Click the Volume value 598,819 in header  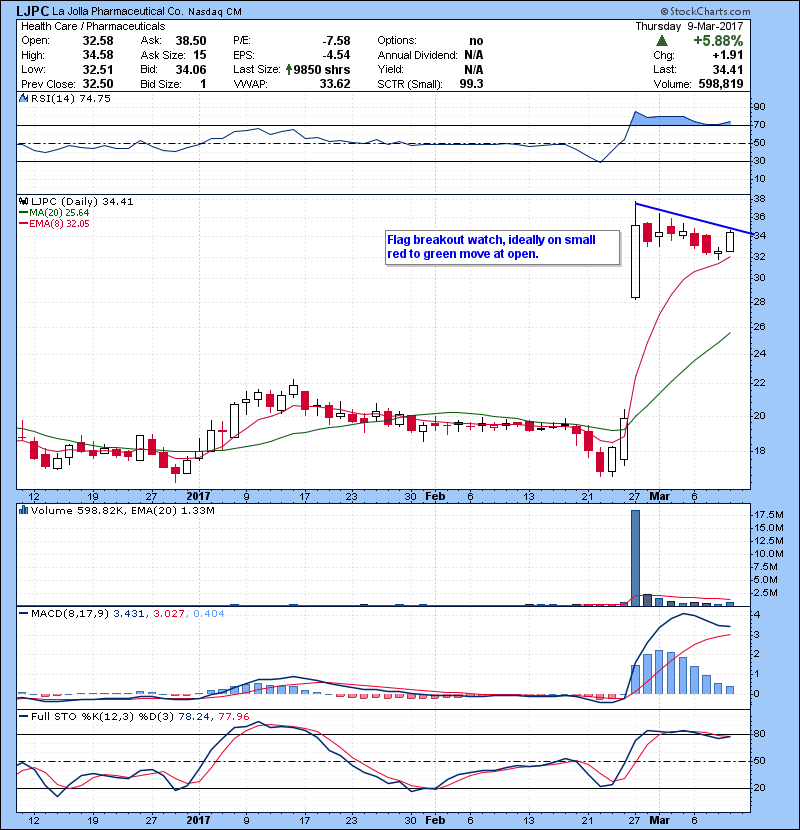click(x=721, y=84)
